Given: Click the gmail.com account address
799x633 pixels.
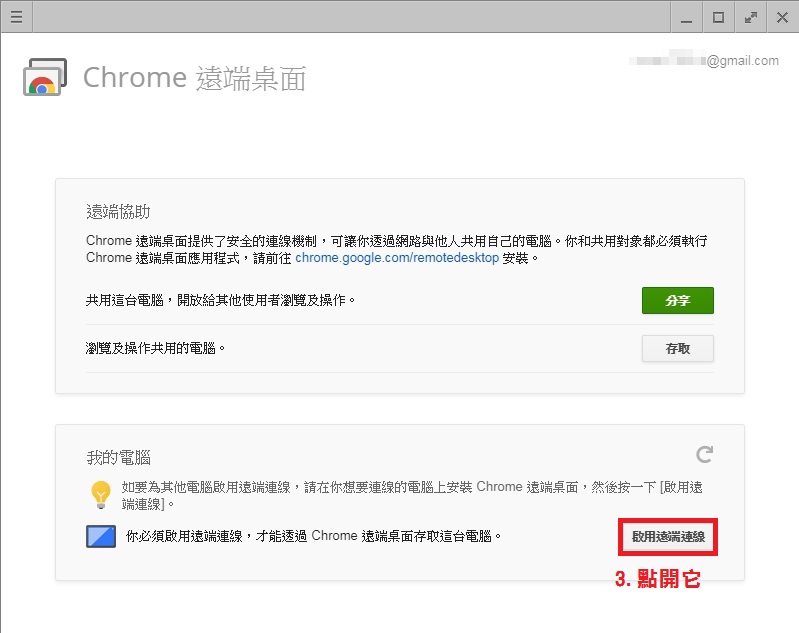Looking at the screenshot, I should [704, 61].
